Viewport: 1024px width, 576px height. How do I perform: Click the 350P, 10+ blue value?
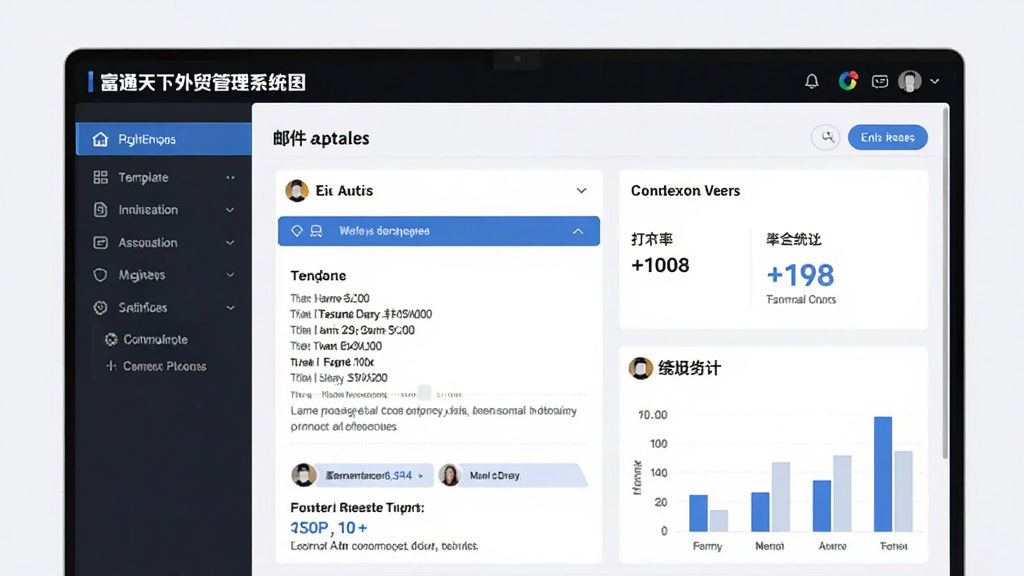(x=328, y=528)
